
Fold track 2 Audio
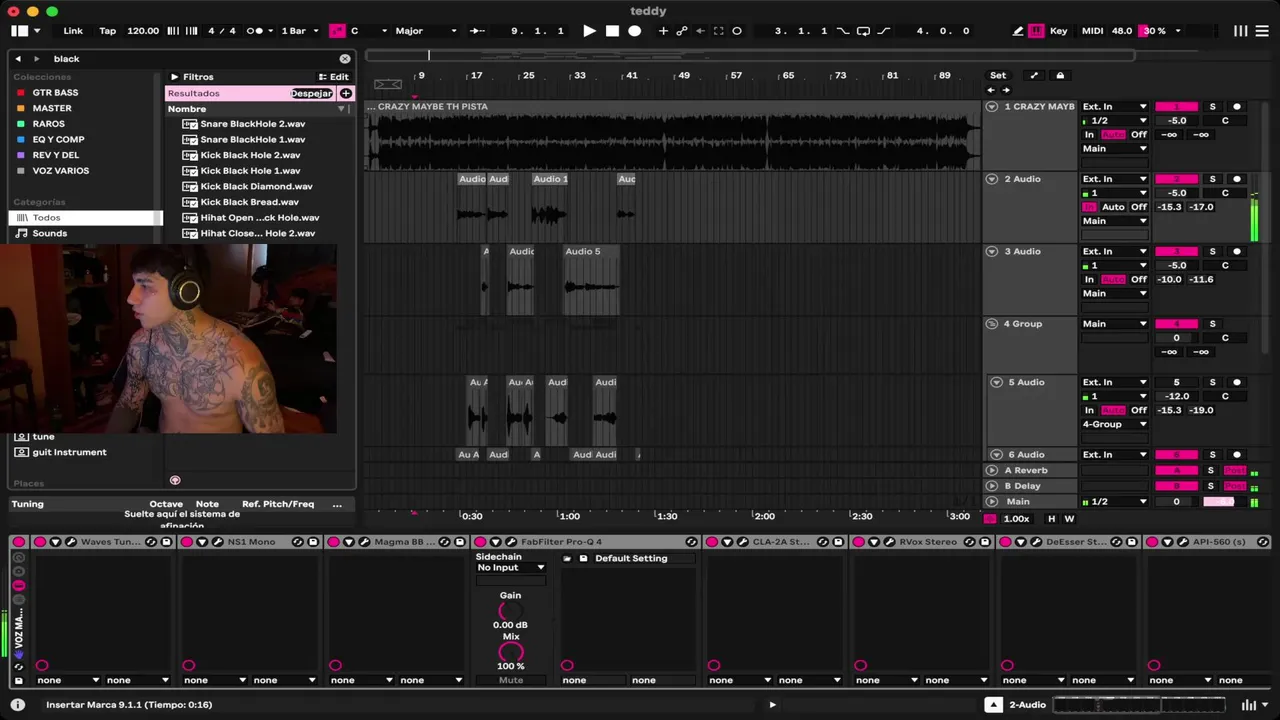click(992, 179)
